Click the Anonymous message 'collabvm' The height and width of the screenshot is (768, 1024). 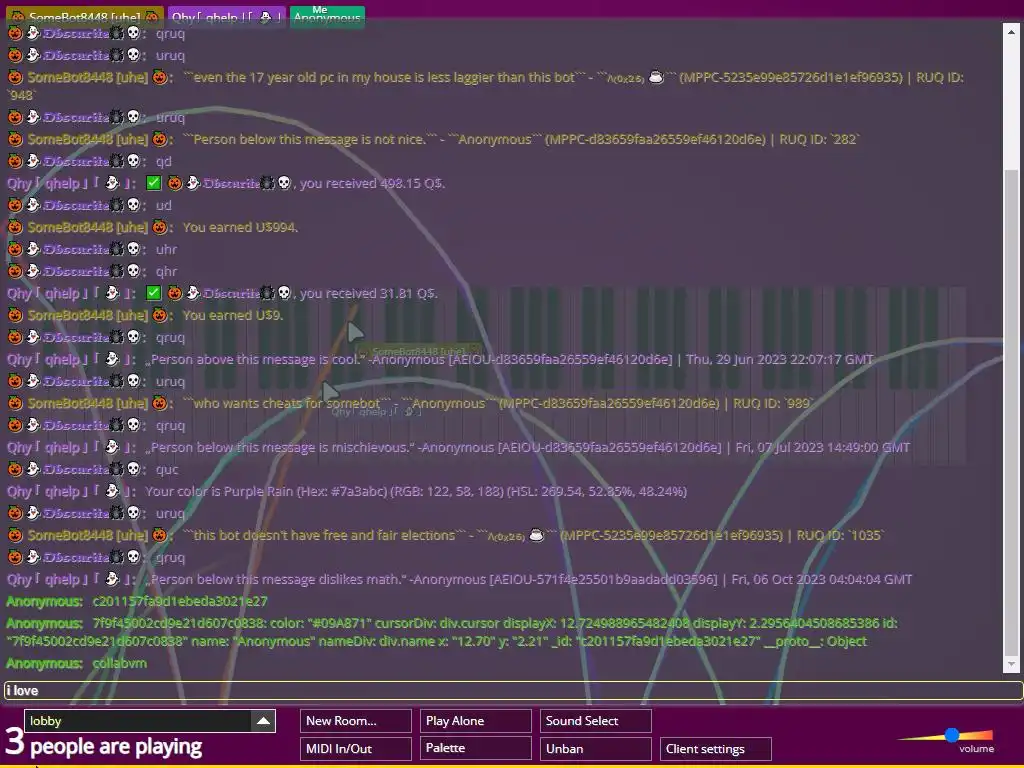pos(120,664)
